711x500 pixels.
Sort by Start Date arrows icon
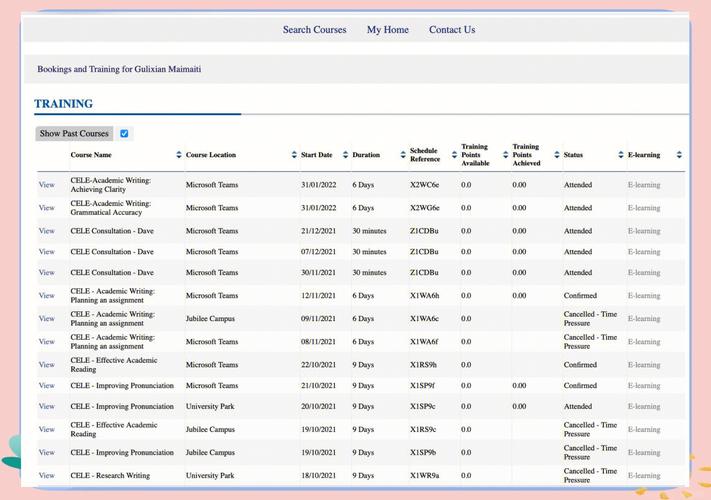(x=345, y=155)
